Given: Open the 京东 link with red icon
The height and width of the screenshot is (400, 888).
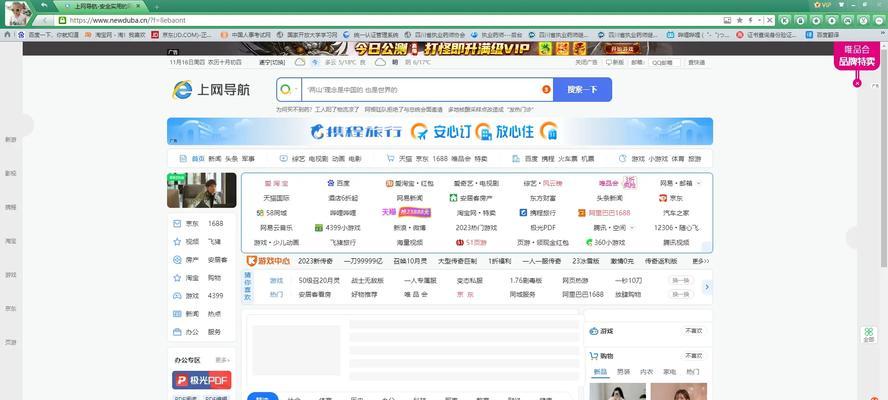Looking at the screenshot, I should pos(671,198).
